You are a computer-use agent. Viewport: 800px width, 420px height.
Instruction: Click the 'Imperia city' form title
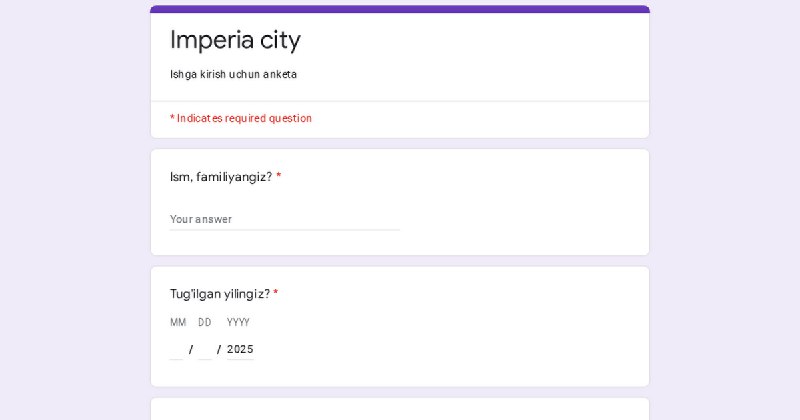235,40
